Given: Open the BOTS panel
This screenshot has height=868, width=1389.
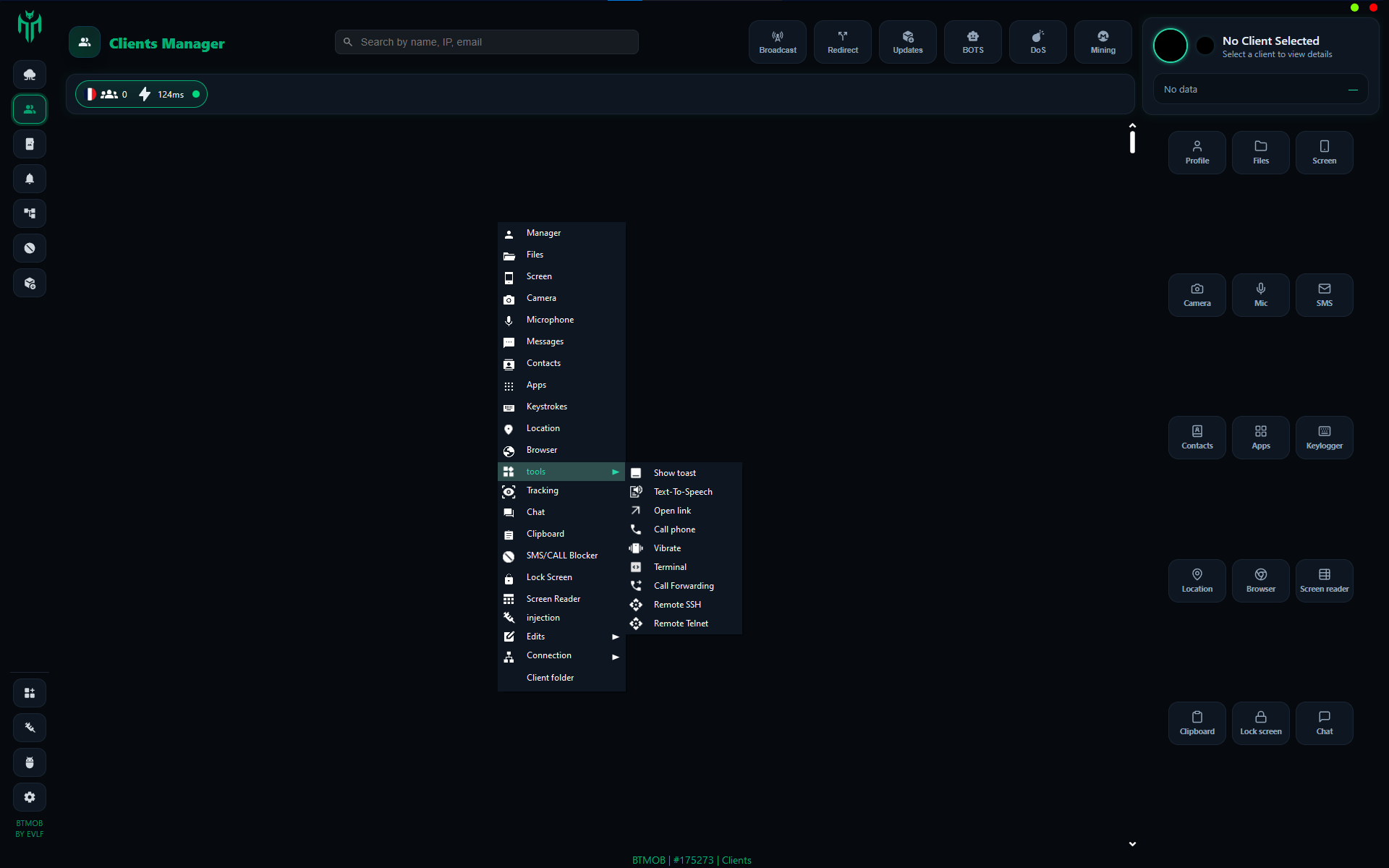Looking at the screenshot, I should click(972, 42).
